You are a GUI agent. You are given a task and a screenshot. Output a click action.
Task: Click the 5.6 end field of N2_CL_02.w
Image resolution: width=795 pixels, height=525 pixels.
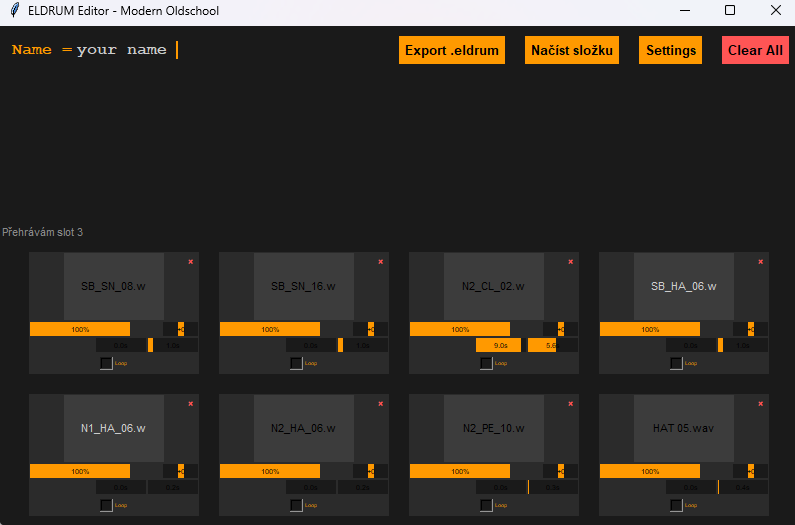click(x=553, y=345)
